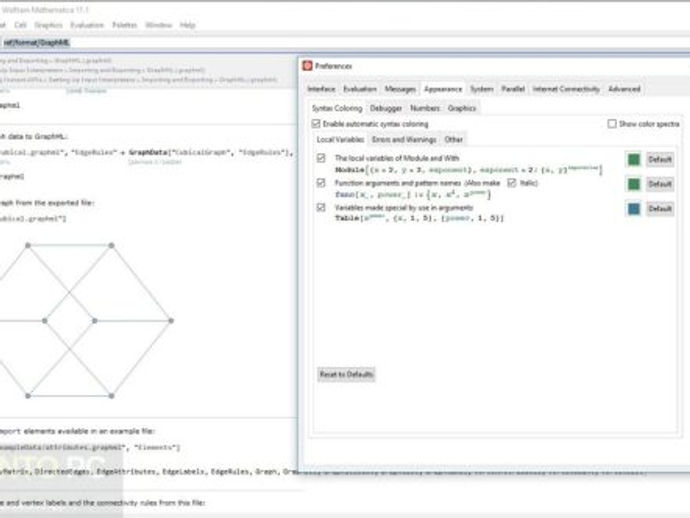Switch to the System preferences tab
This screenshot has width=690, height=518.
point(482,89)
